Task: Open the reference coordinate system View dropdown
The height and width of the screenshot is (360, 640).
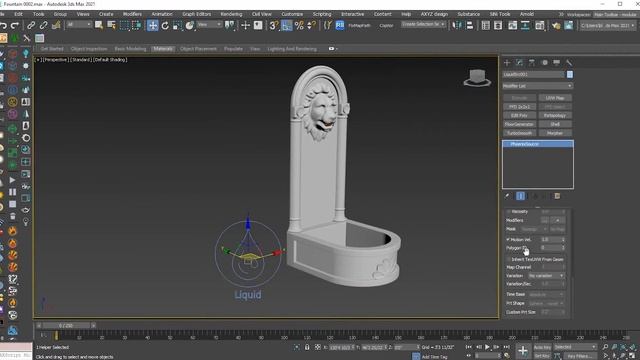Action: (209, 25)
